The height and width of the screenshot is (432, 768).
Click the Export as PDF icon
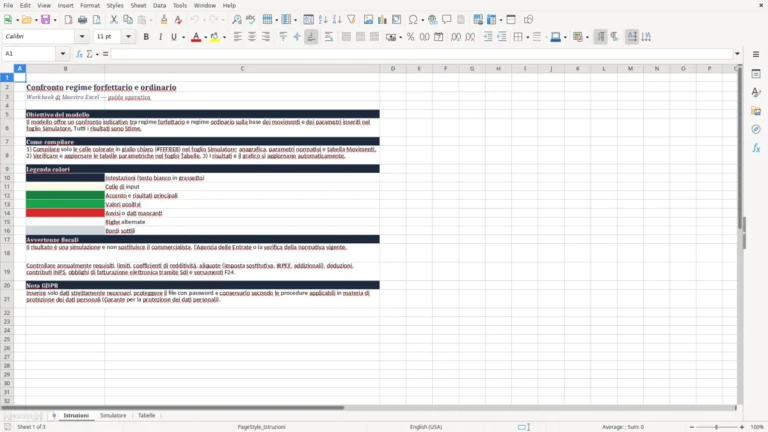pos(68,20)
